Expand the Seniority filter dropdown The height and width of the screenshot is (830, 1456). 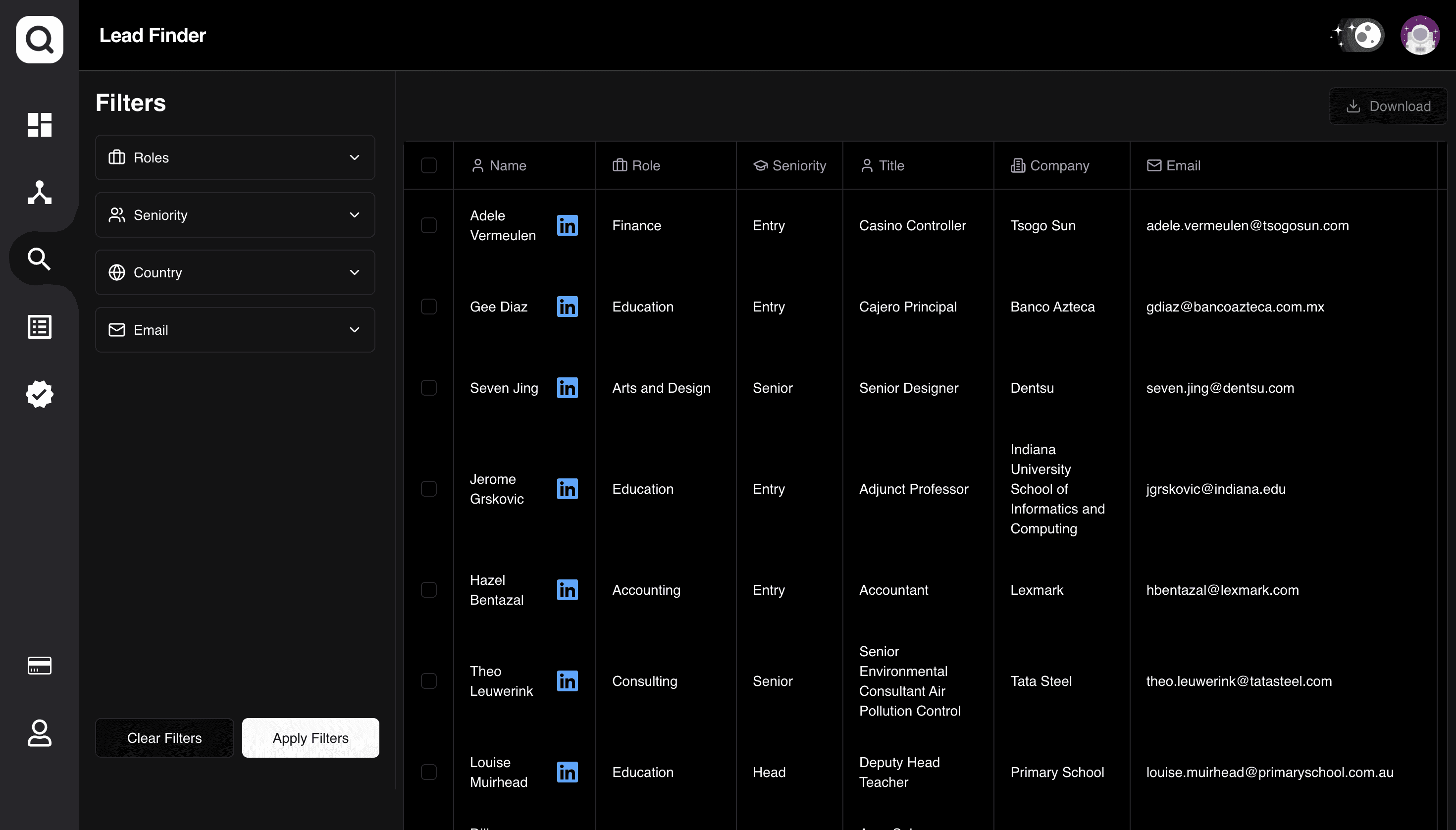pyautogui.click(x=235, y=215)
